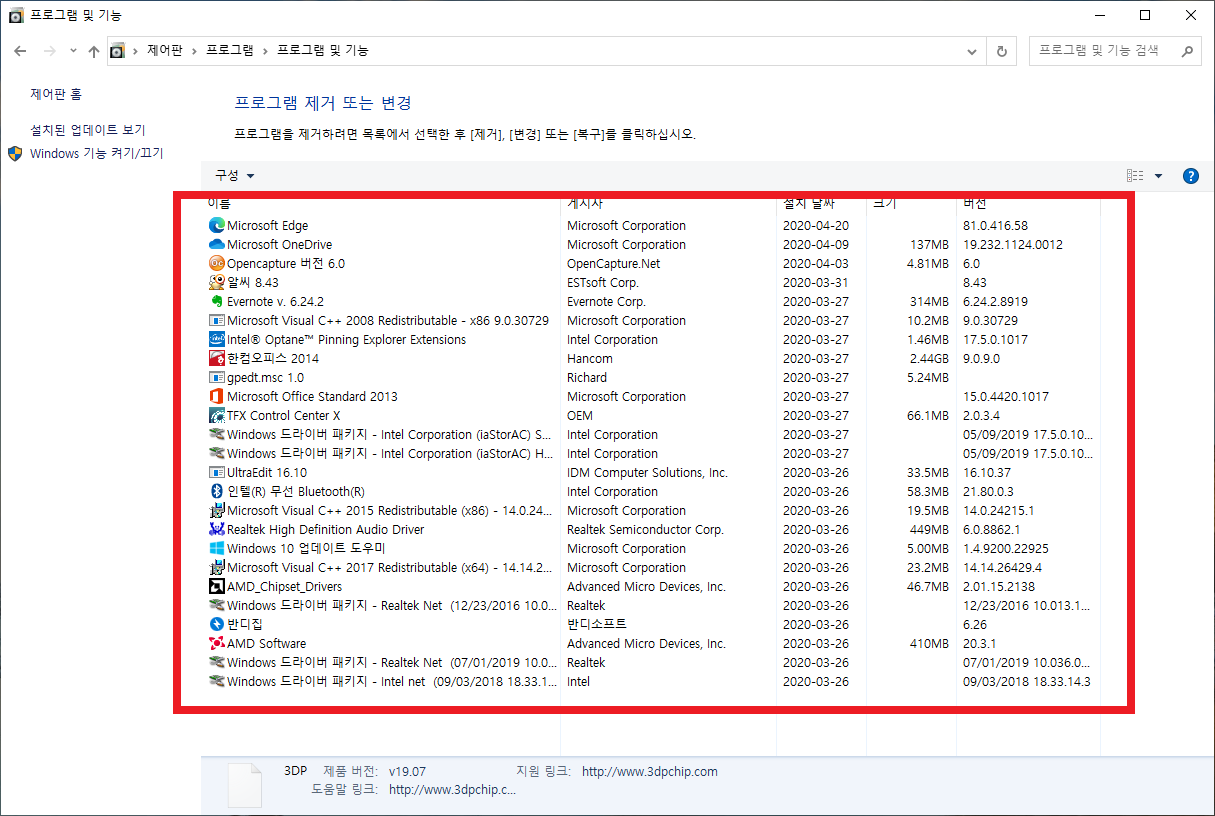The image size is (1215, 816).
Task: Click the IDM Computer Solutions, Inc. cell
Action: tap(647, 473)
